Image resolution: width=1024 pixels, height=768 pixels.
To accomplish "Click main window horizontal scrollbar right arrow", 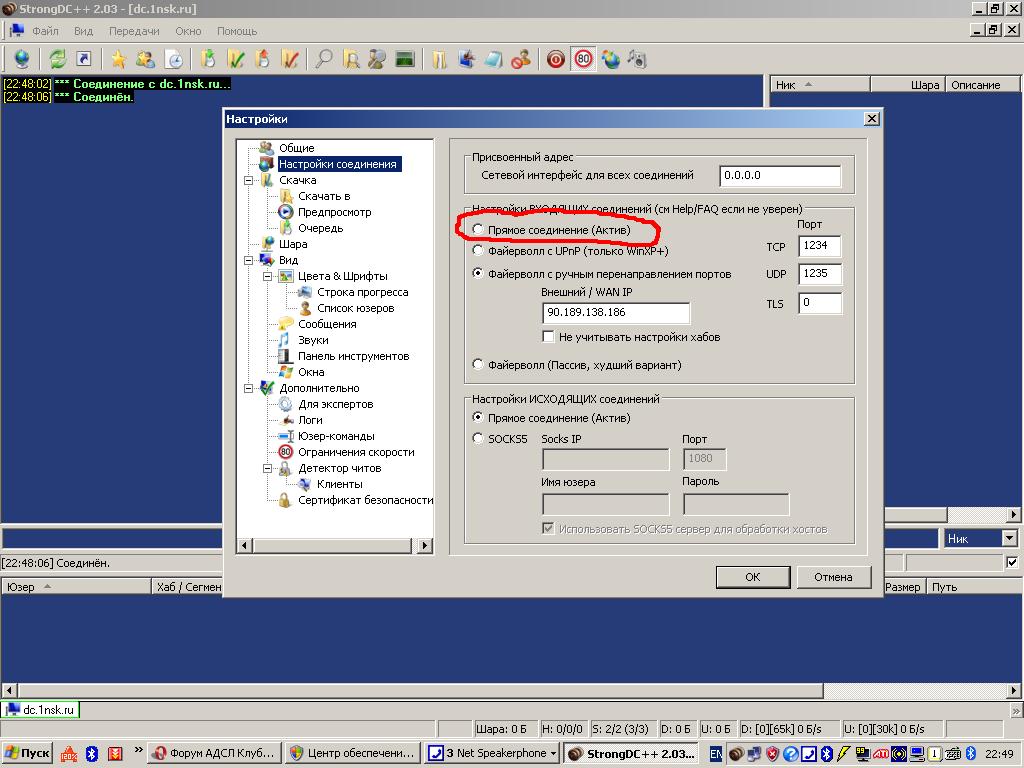I will [x=1014, y=690].
